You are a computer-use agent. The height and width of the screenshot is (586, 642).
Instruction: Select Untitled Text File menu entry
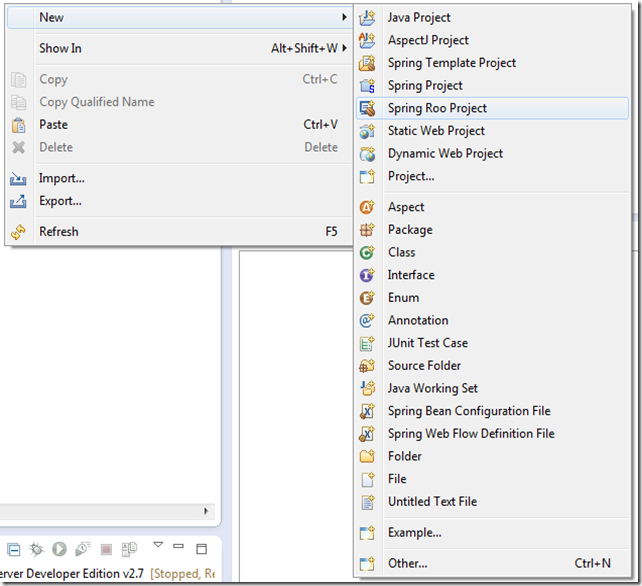tap(493, 502)
